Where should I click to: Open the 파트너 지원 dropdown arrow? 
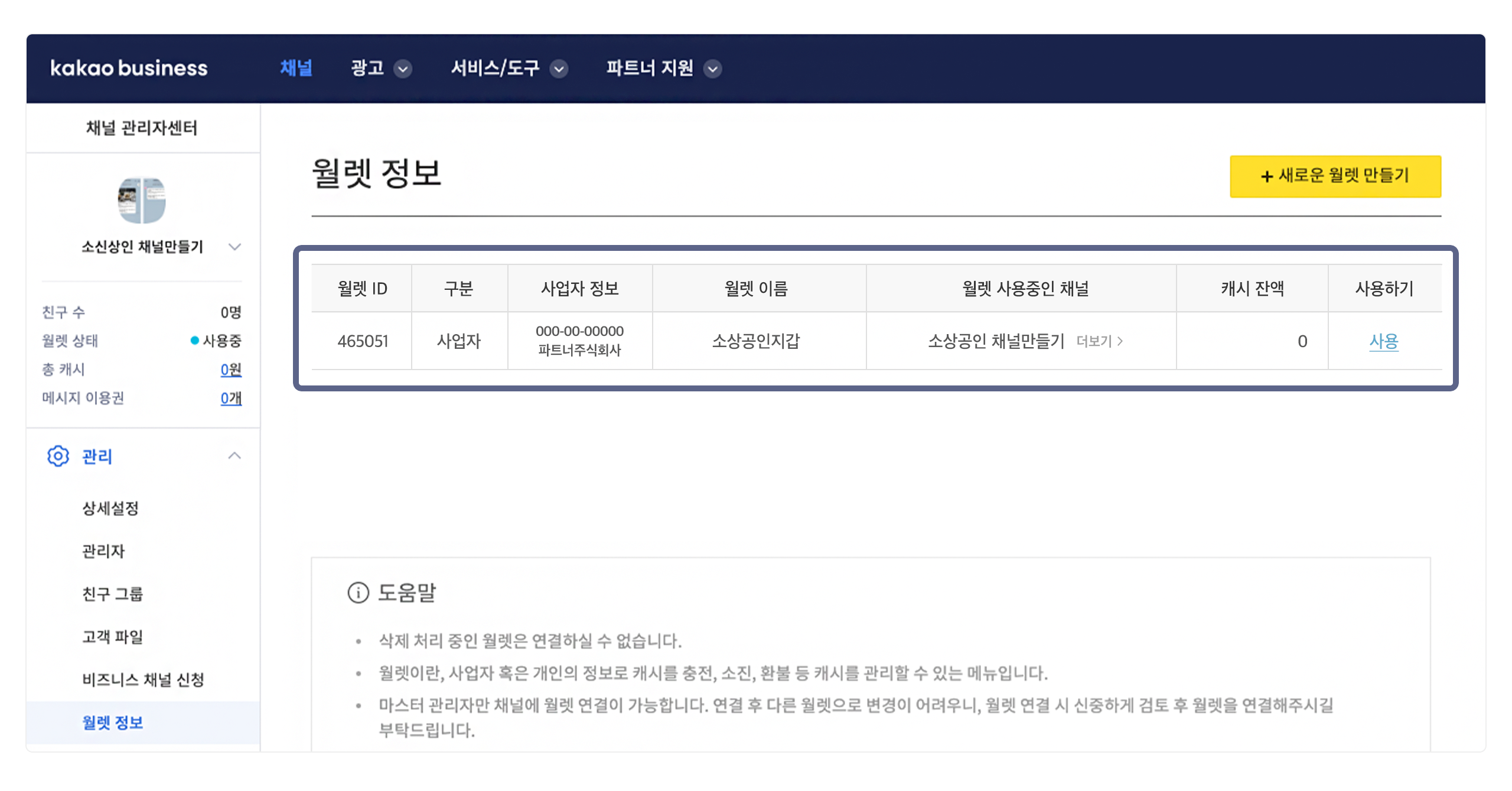coord(713,69)
